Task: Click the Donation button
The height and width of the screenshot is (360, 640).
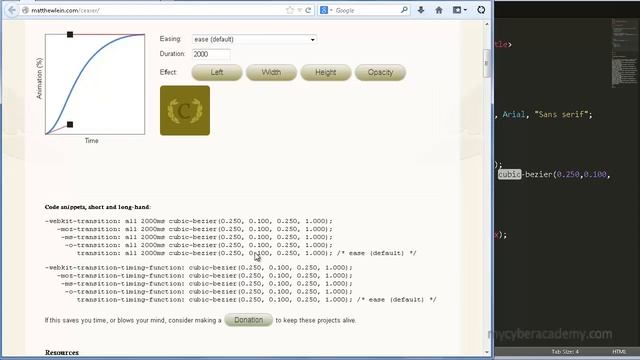Action: coord(249,320)
